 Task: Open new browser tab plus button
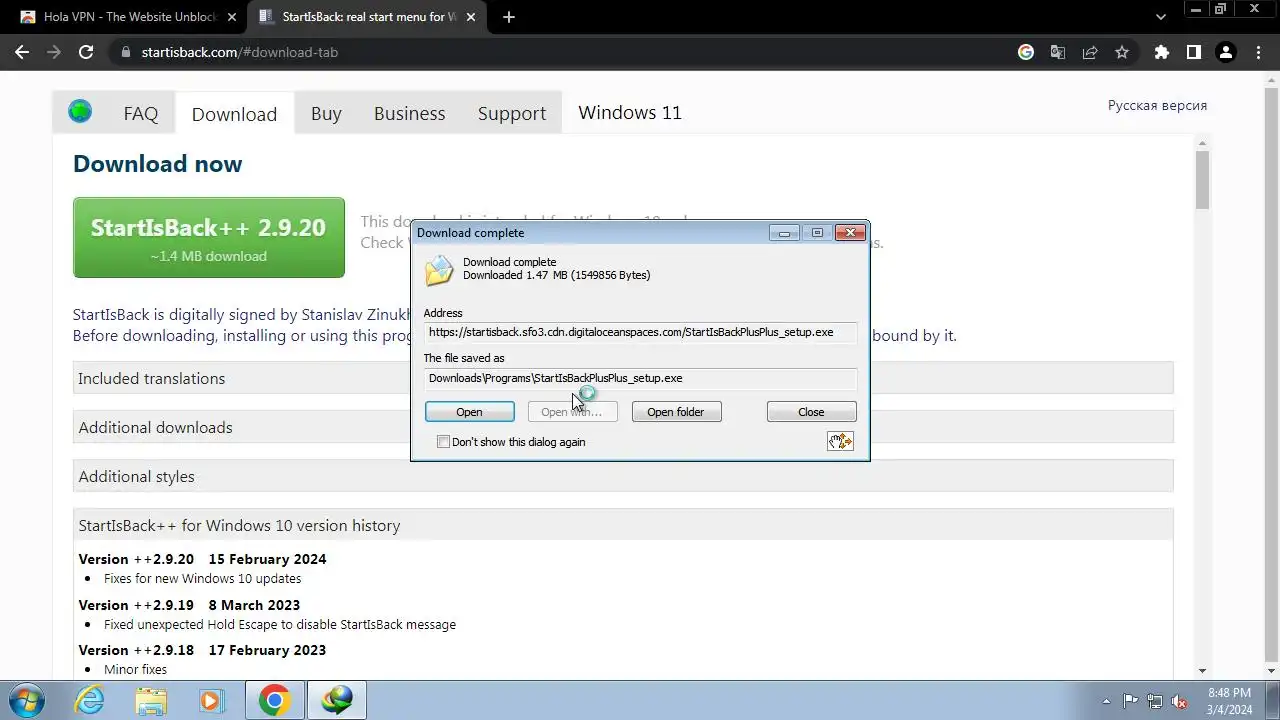click(509, 17)
